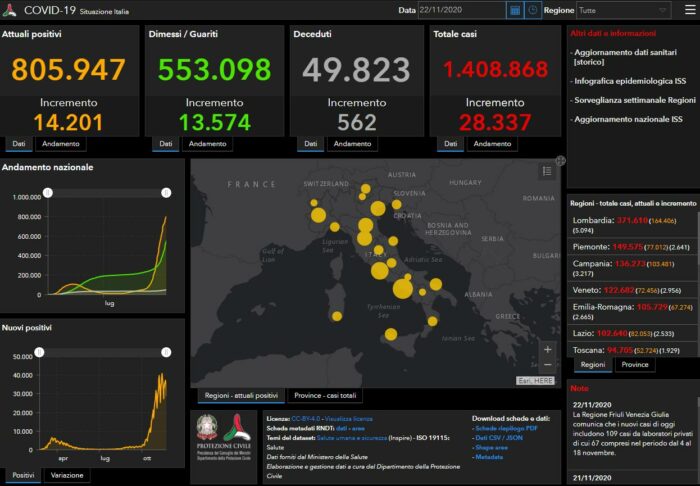The width and height of the screenshot is (700, 486).
Task: Zoom out on the map
Action: coord(547,367)
